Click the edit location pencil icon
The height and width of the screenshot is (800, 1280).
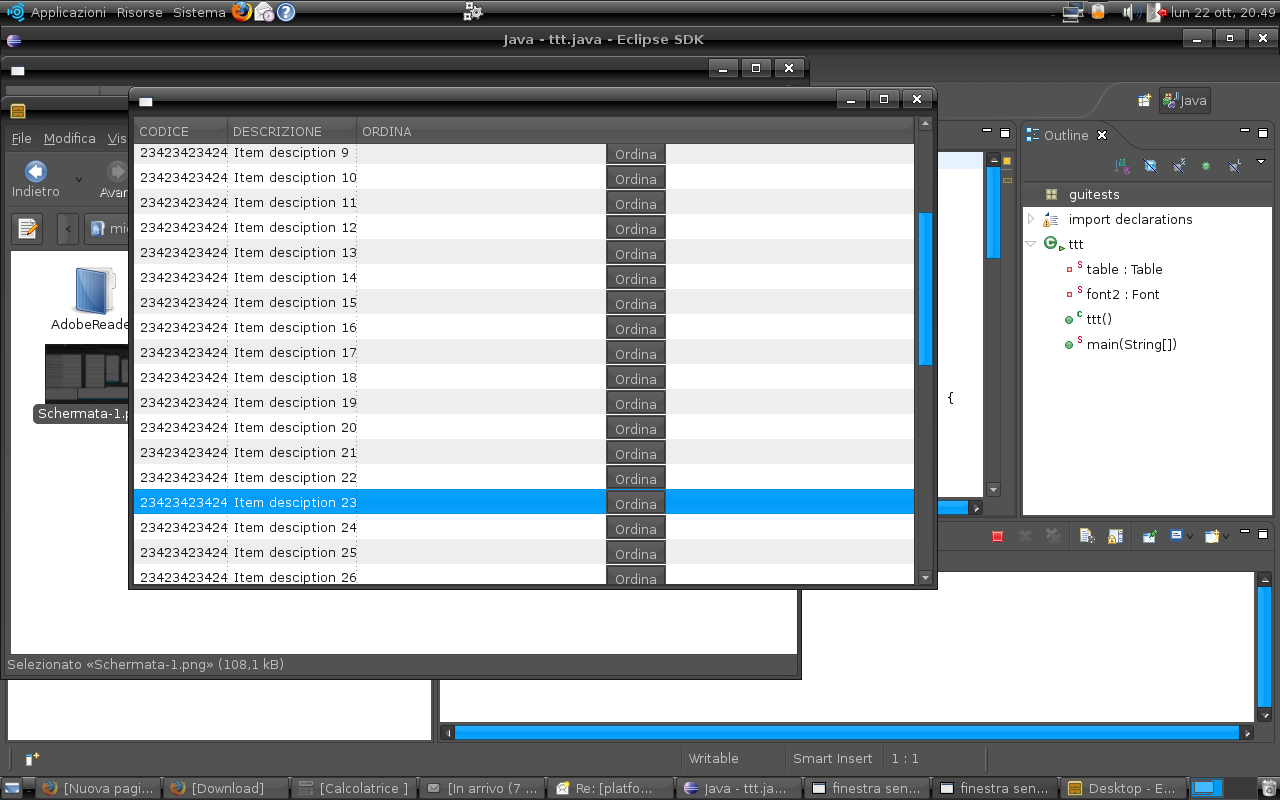[x=28, y=228]
